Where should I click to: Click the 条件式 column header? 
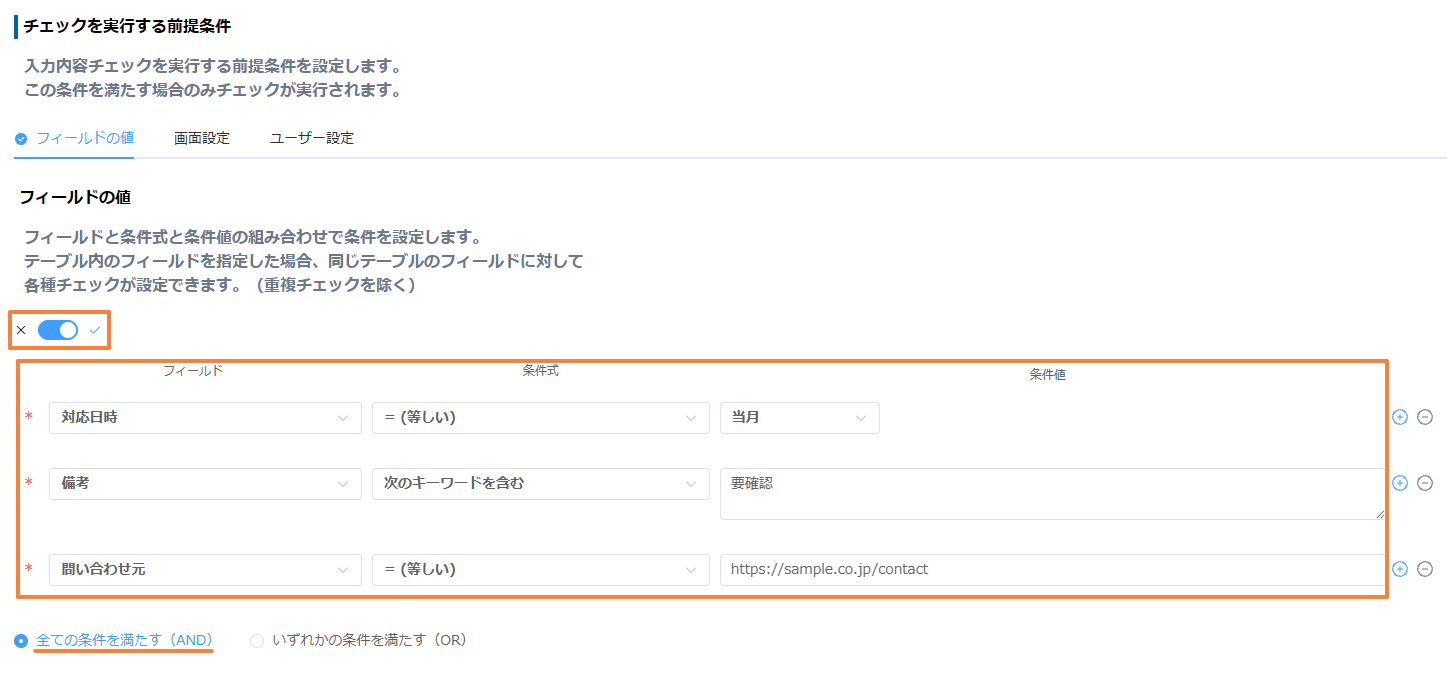tap(541, 370)
